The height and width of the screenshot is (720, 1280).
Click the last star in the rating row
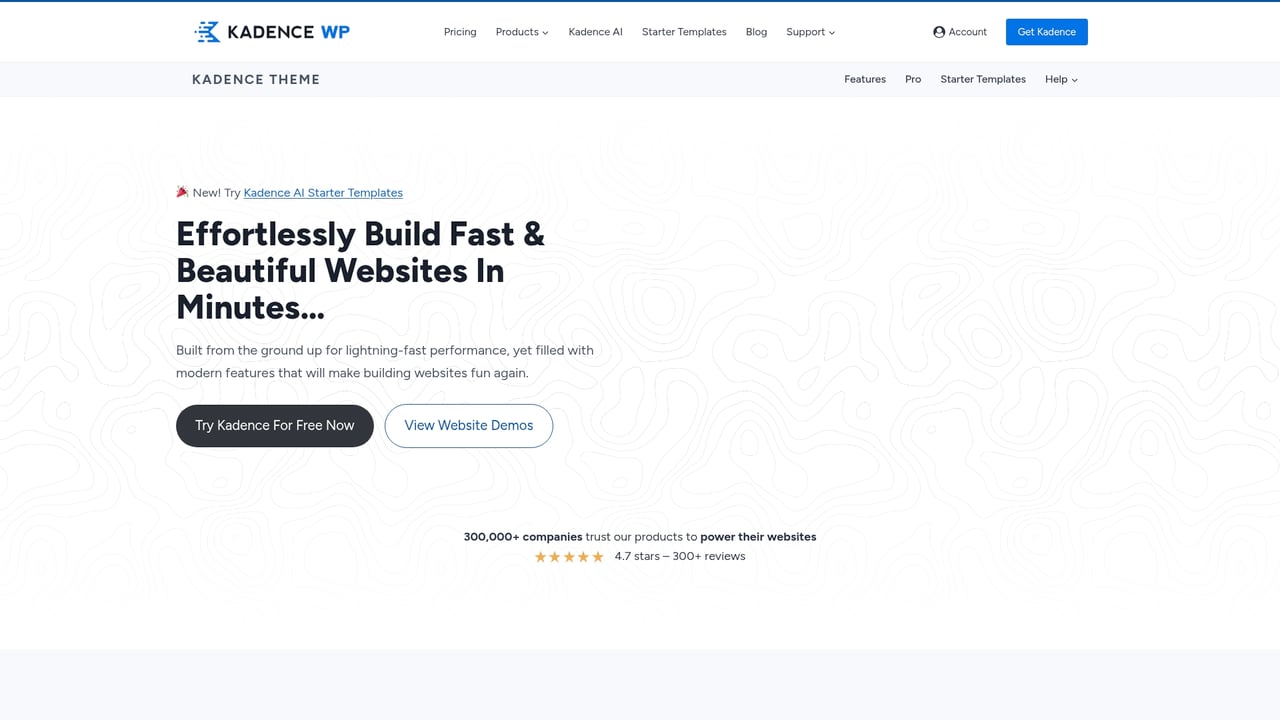pos(597,556)
